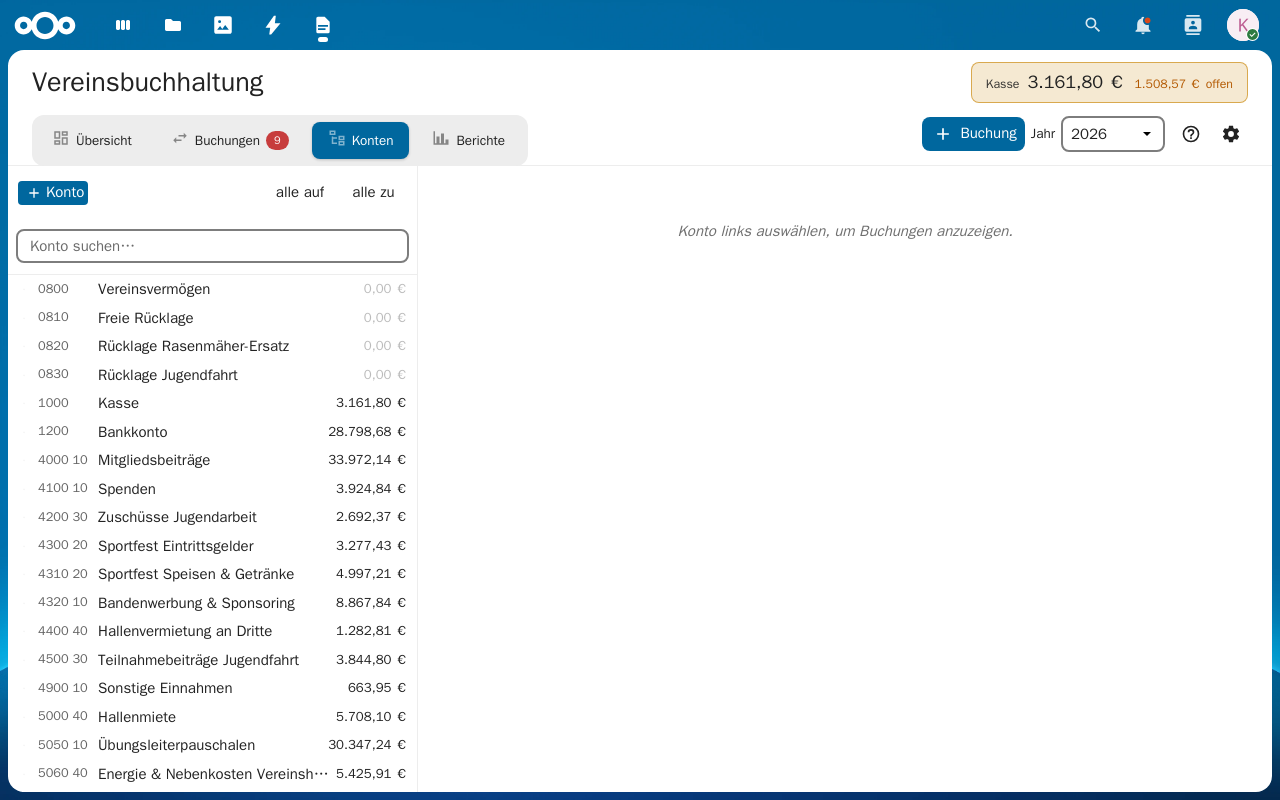Click the Kasse balance badge
1280x800 pixels.
tap(1109, 83)
